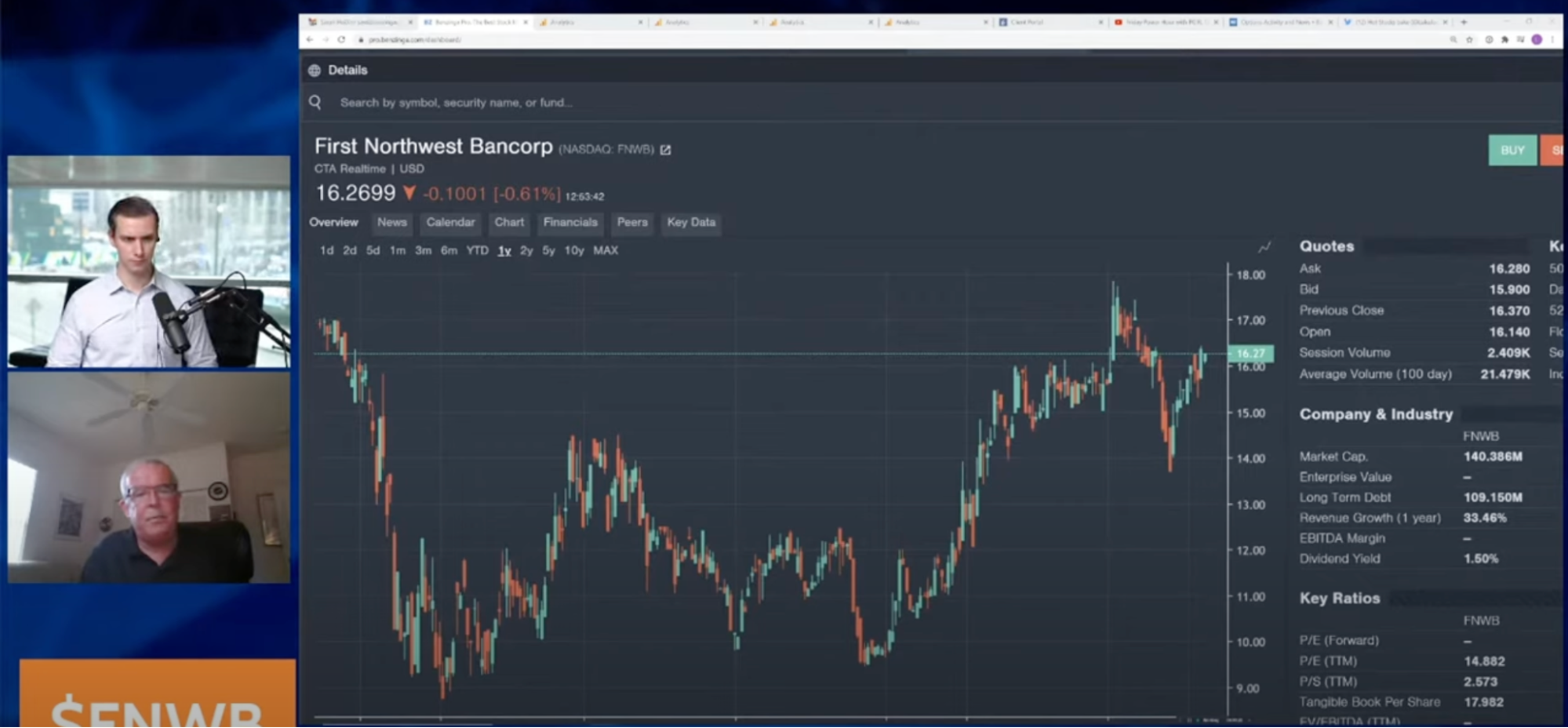
Task: Click the Bid value 15.900
Action: 1509,289
